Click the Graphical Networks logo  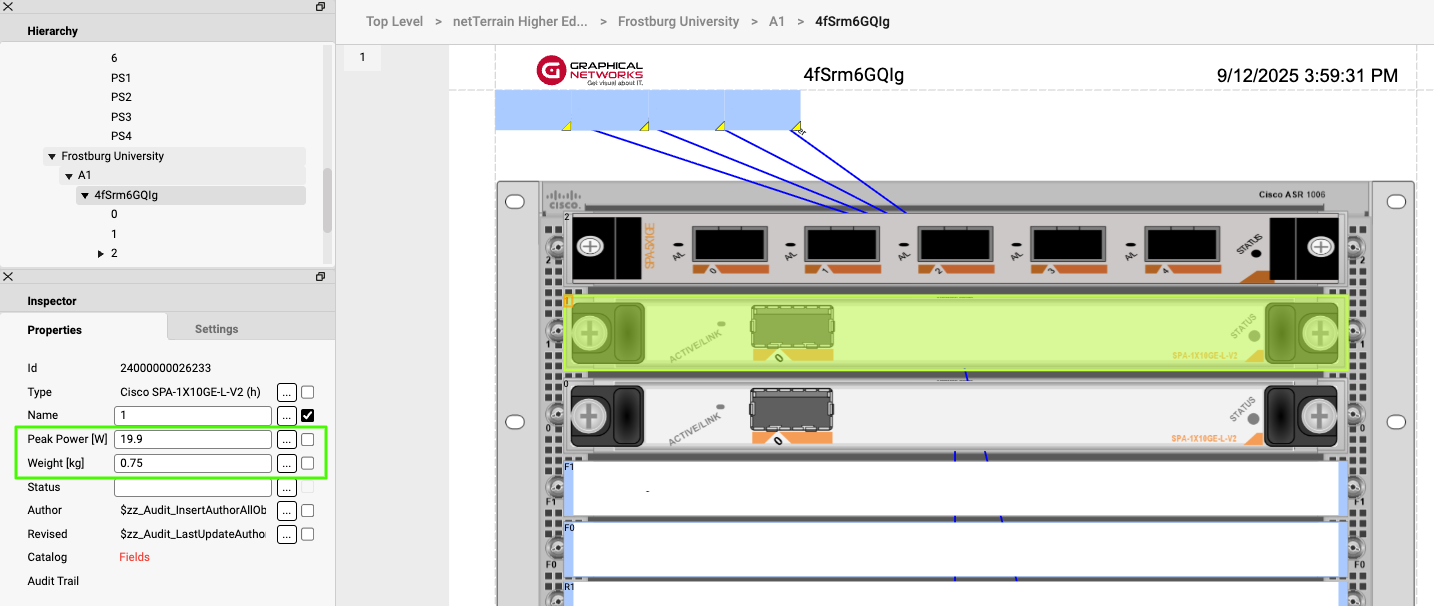pyautogui.click(x=590, y=71)
